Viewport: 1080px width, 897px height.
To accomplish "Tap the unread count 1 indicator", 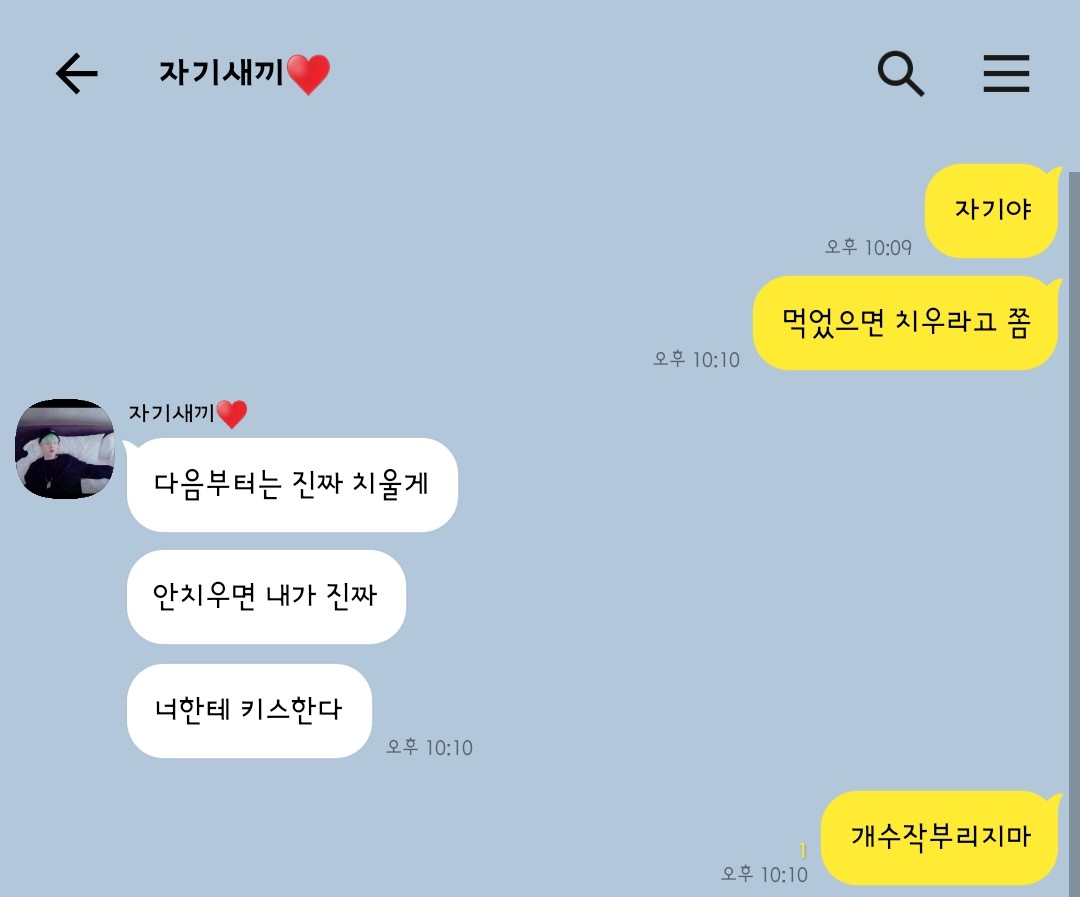I will 802,851.
